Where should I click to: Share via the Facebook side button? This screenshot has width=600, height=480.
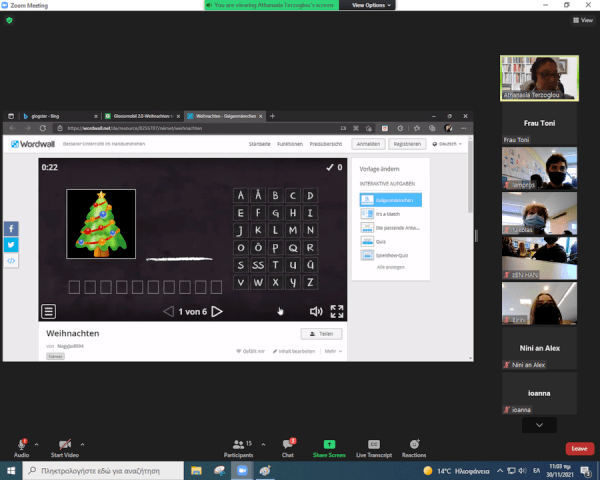pos(11,229)
